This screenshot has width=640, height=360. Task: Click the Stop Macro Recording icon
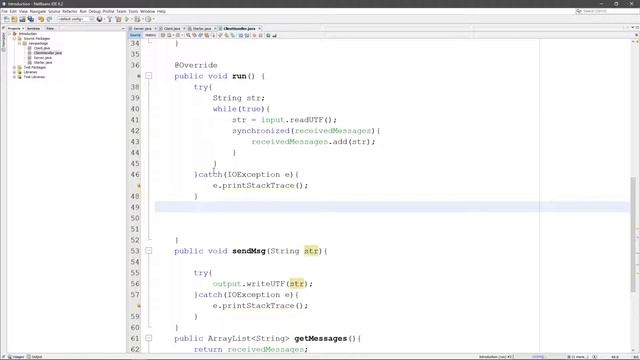pos(260,36)
